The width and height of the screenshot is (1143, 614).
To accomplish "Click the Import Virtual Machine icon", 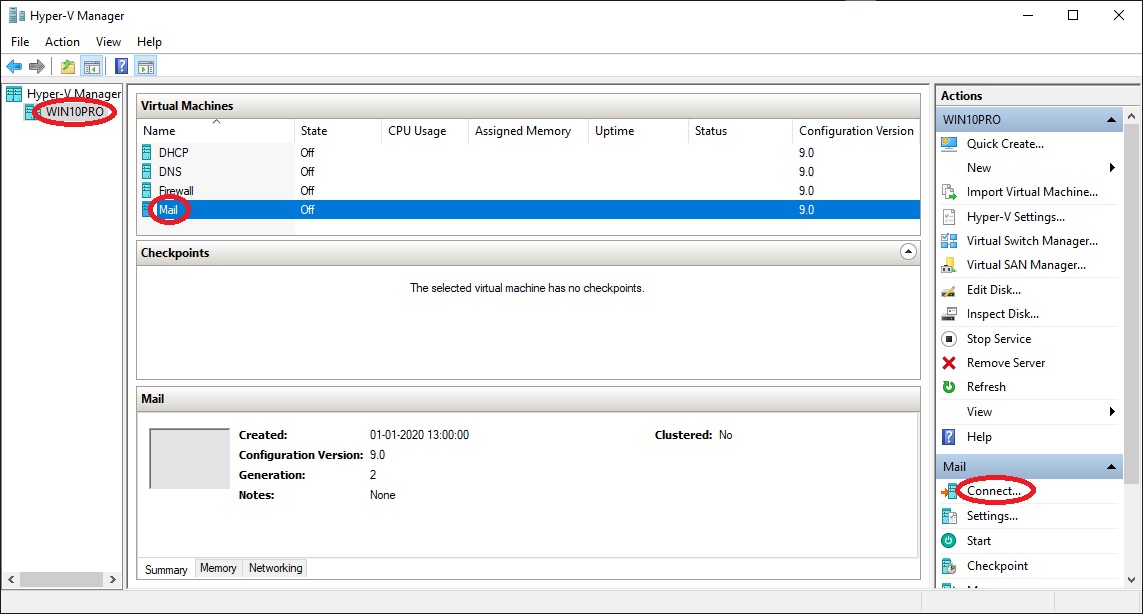I will click(x=949, y=193).
